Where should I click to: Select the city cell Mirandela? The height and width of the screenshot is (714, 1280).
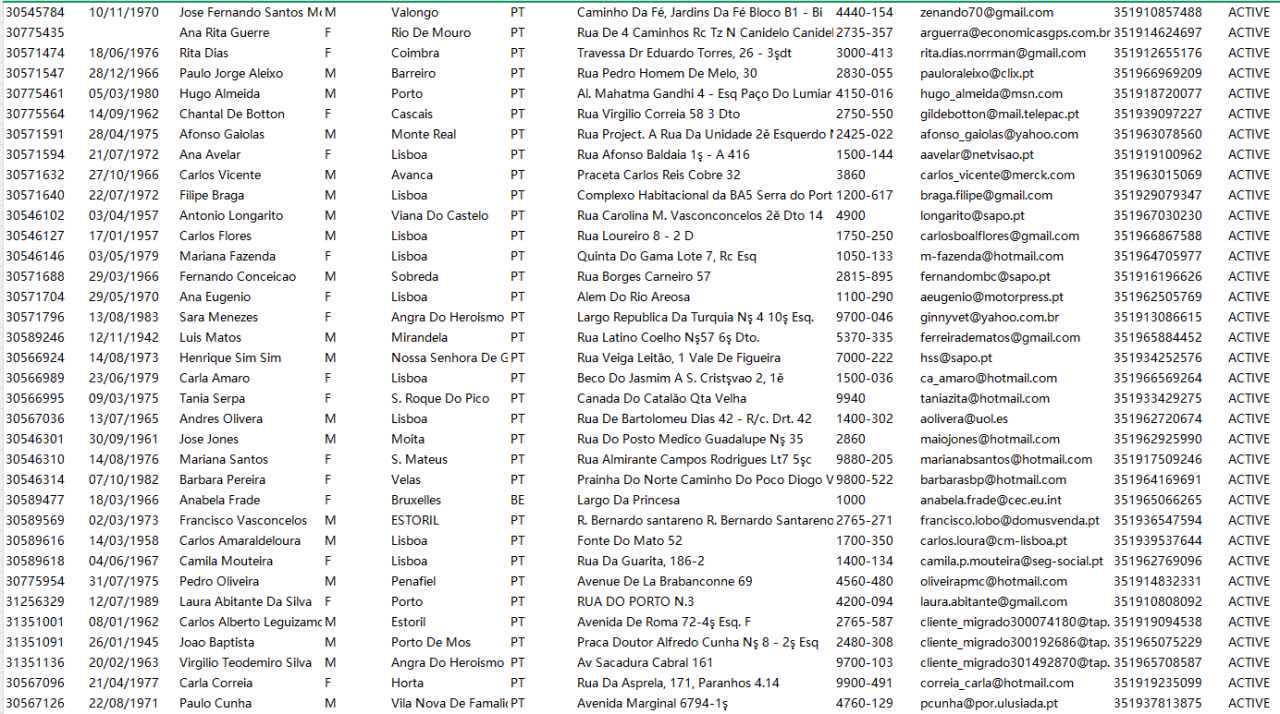click(419, 338)
